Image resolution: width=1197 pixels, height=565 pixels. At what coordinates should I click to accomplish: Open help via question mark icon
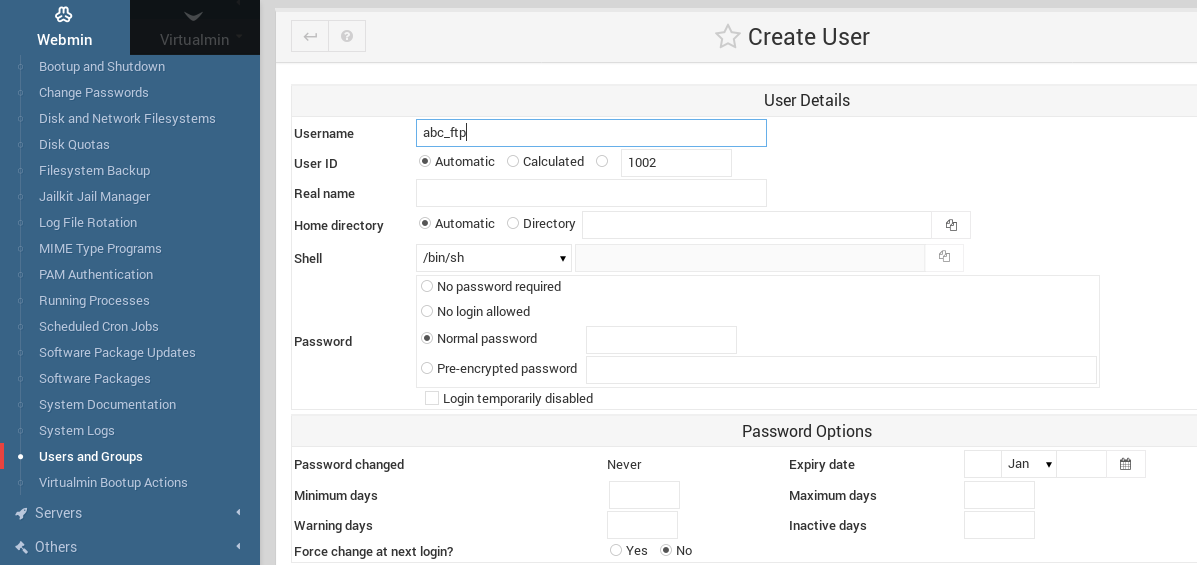(347, 36)
